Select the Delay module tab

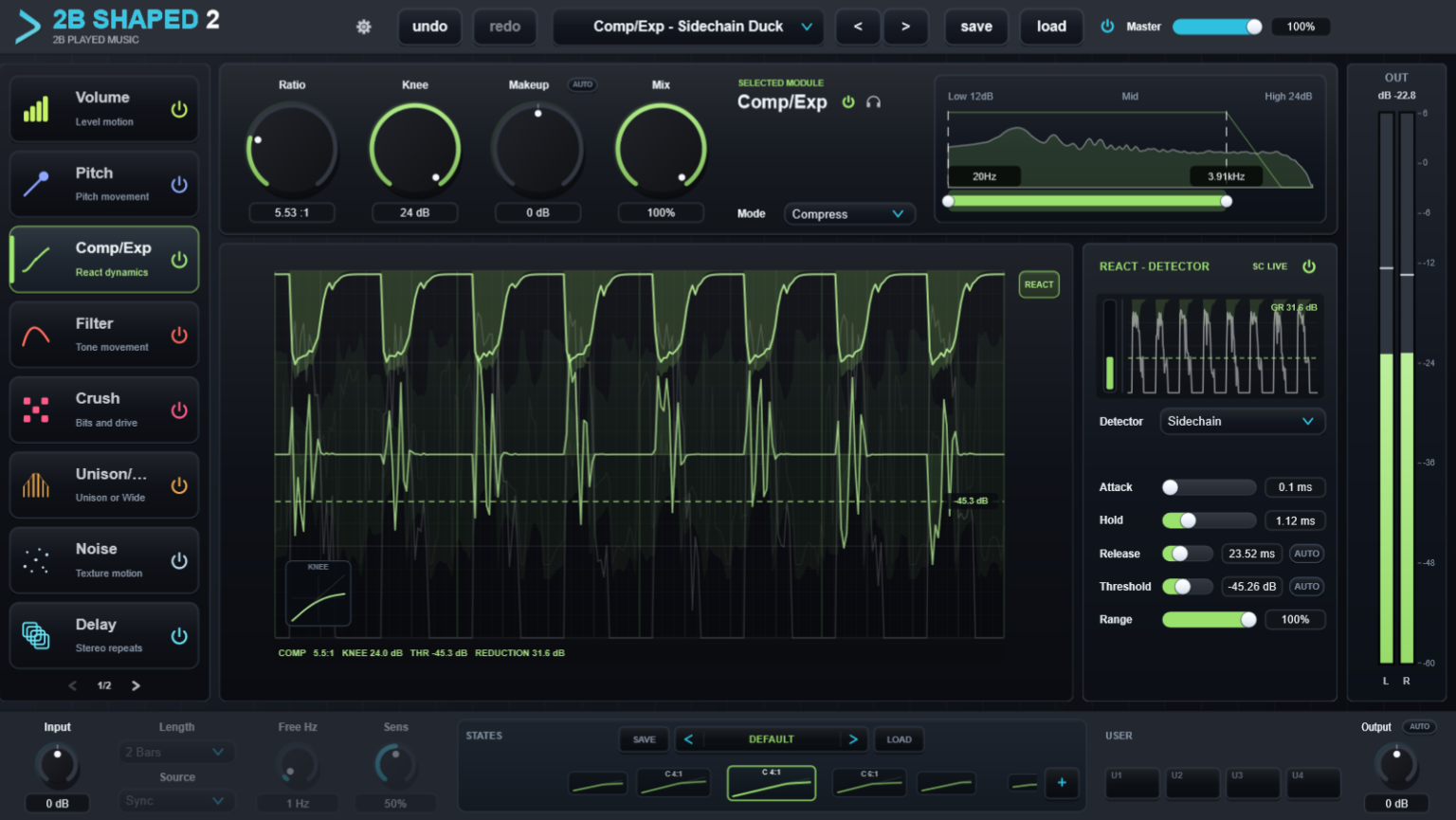104,635
